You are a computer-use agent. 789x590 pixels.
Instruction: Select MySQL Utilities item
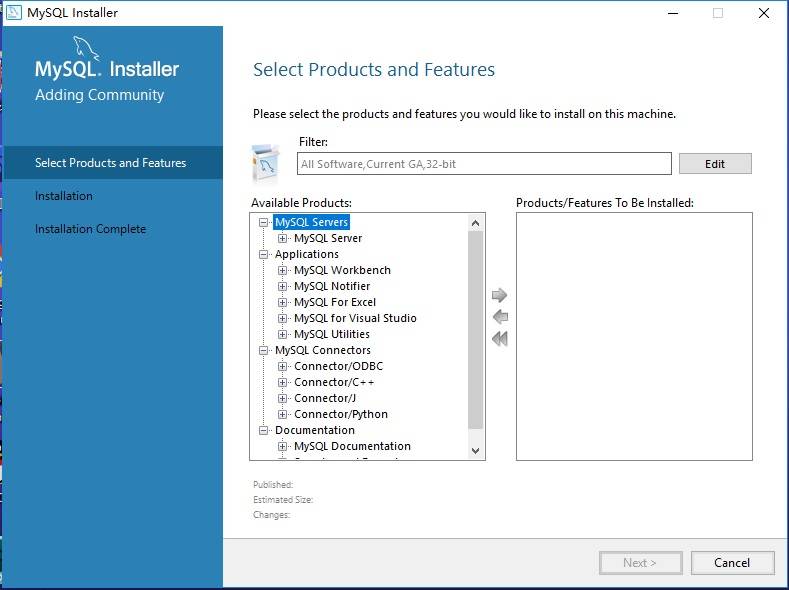(x=332, y=334)
